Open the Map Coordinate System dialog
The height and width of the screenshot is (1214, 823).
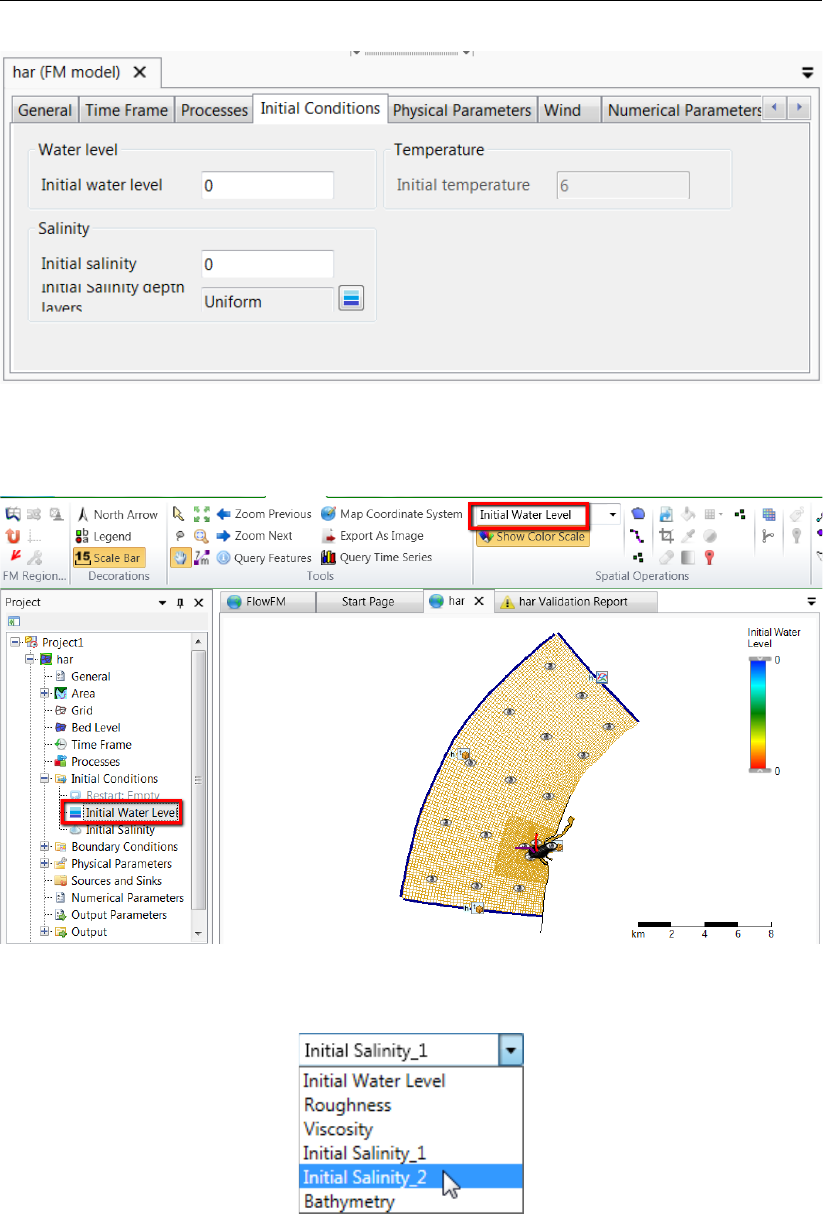tap(392, 514)
